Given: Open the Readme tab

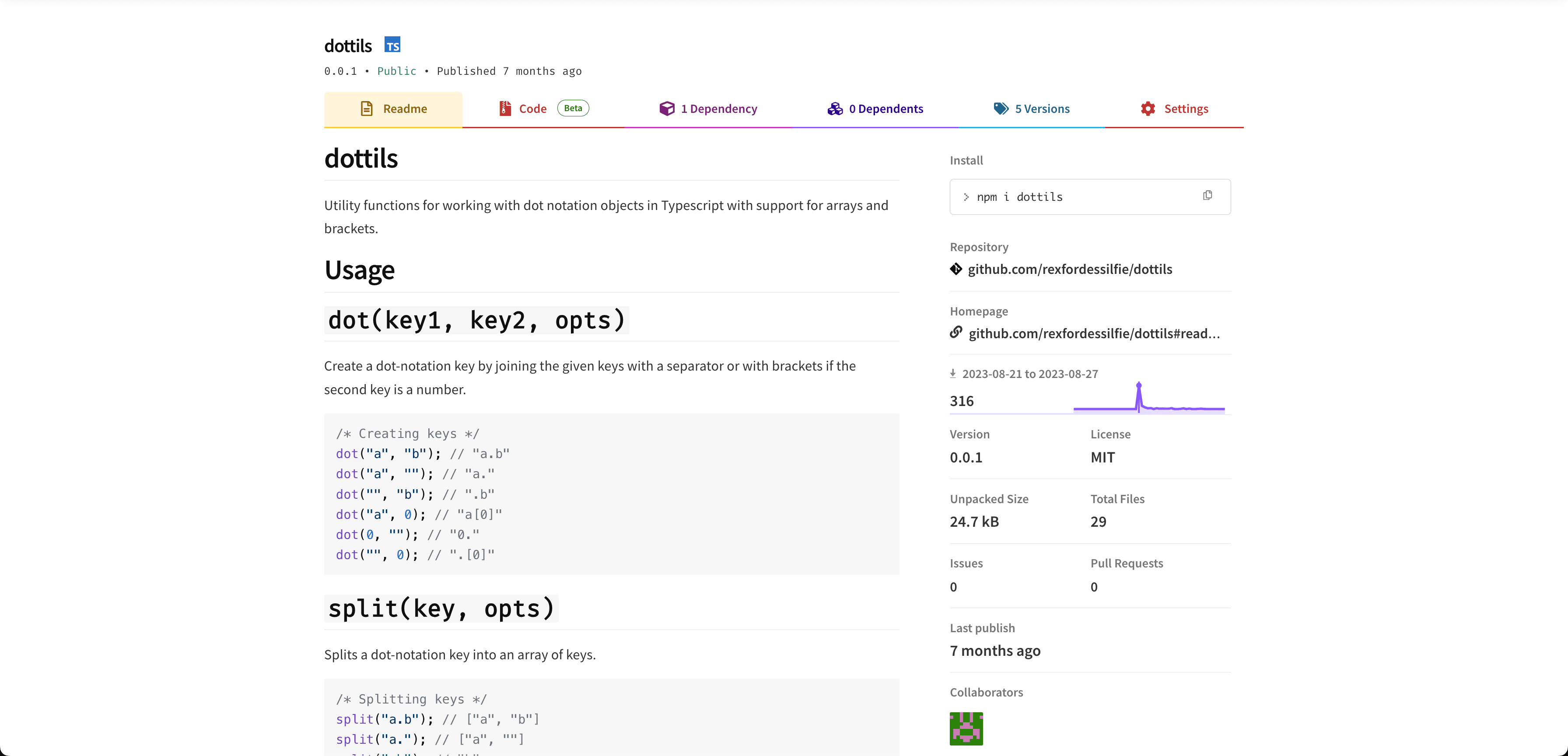Looking at the screenshot, I should [393, 109].
